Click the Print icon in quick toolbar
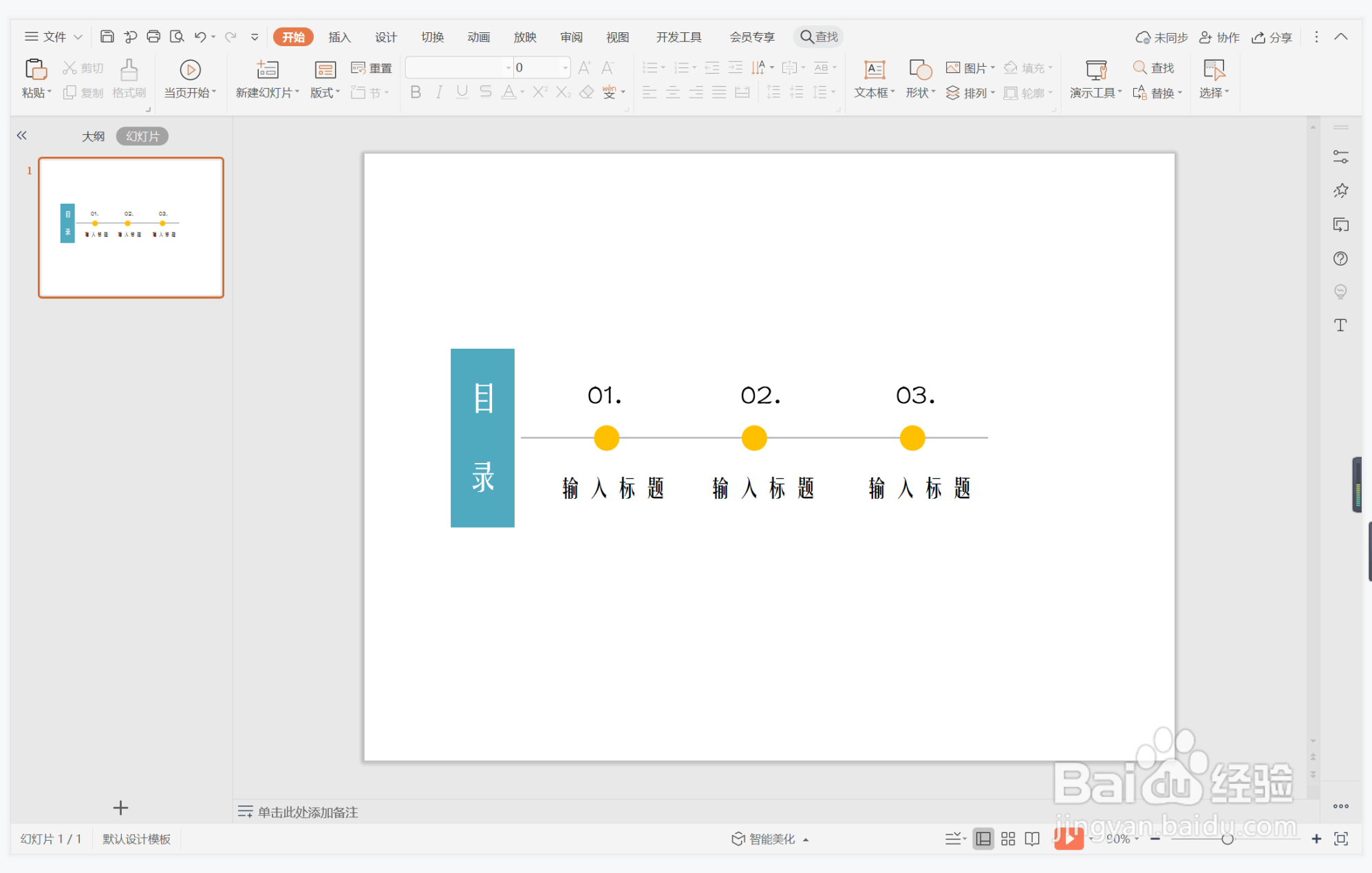The width and height of the screenshot is (1372, 873). point(153,36)
